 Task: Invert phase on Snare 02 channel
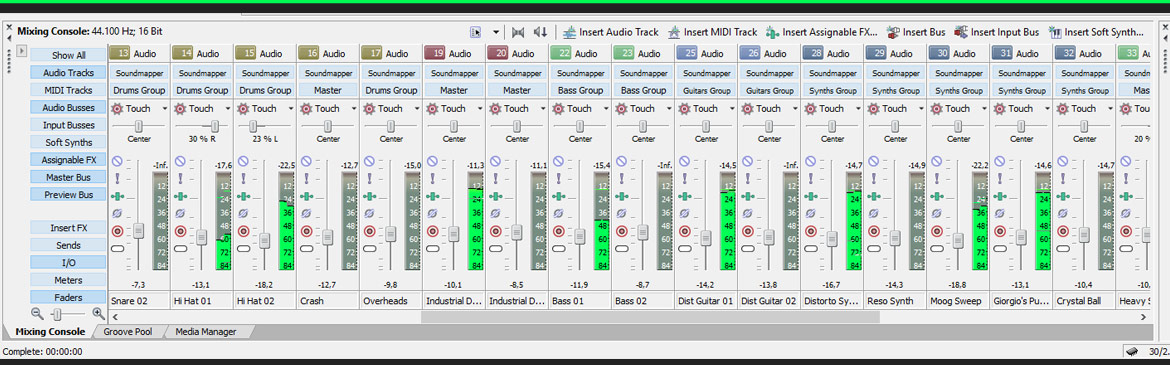click(117, 213)
